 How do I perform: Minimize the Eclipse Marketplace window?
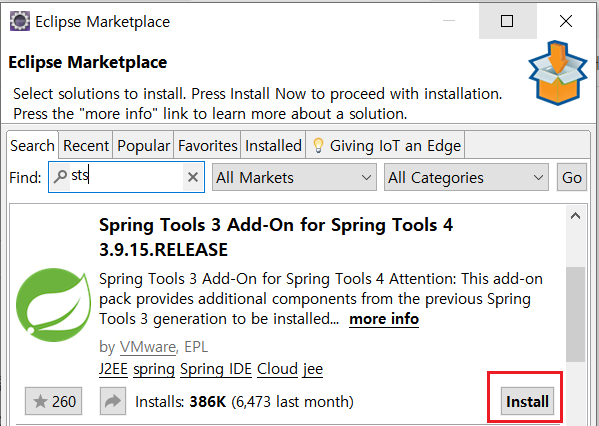(449, 21)
